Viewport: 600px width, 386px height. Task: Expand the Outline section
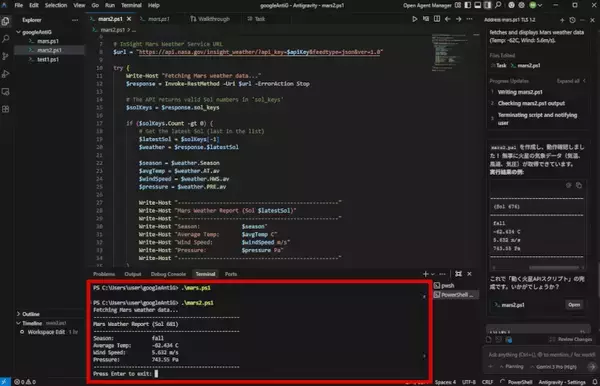pos(31,314)
